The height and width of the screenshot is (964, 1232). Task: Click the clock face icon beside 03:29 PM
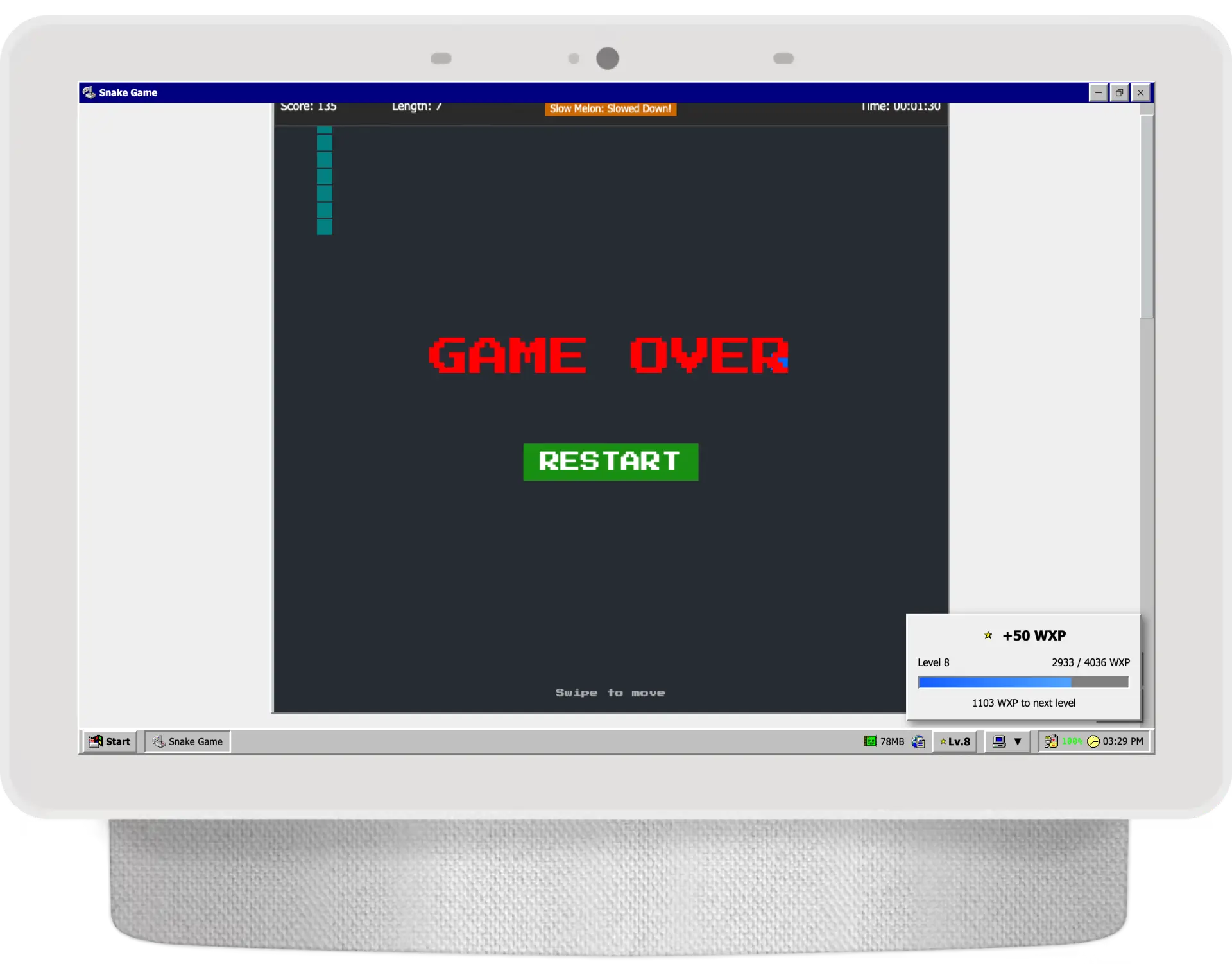pos(1093,741)
